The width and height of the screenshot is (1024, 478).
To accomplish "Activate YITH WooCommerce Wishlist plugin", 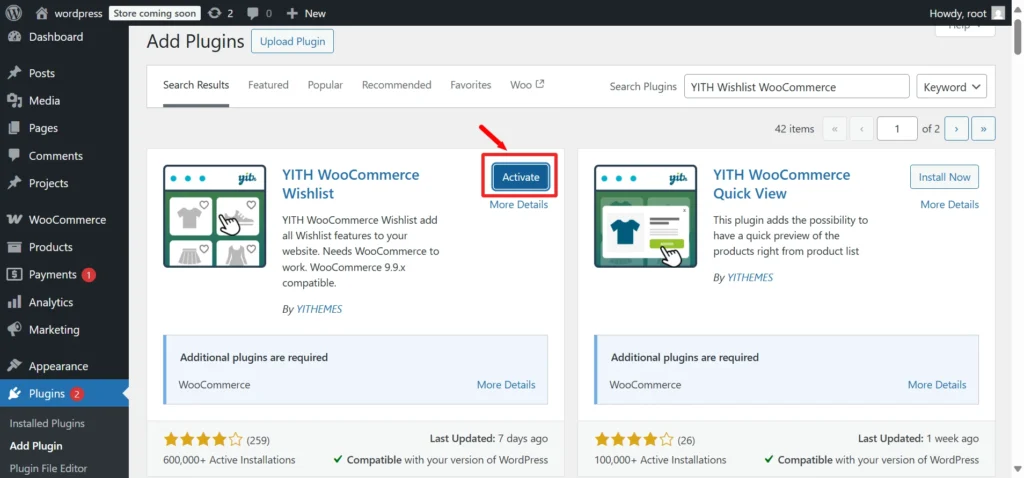I will pos(520,177).
